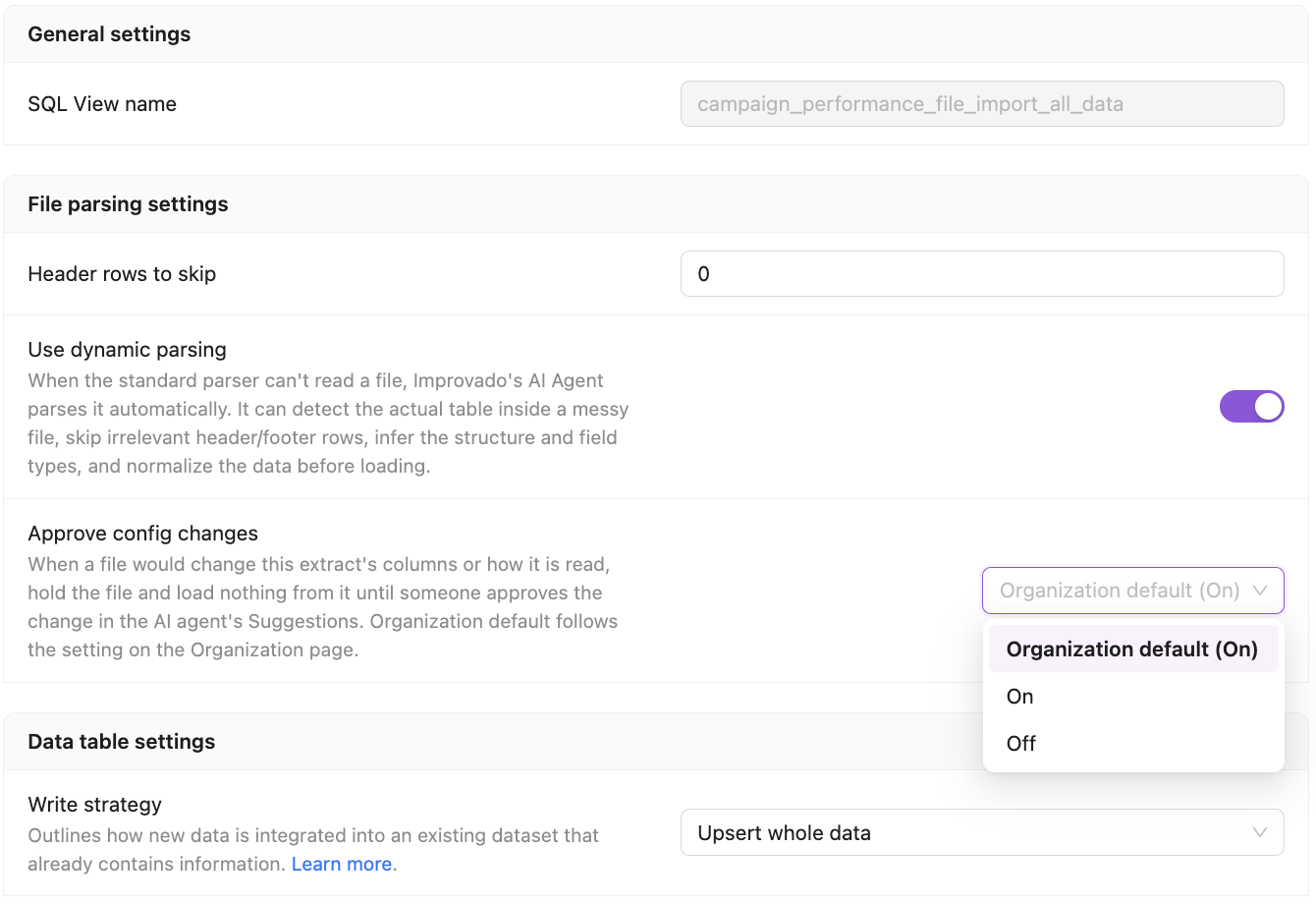Screen dimensions: 1316x904
Task: Open the Write strategy dropdown
Action: tap(982, 833)
